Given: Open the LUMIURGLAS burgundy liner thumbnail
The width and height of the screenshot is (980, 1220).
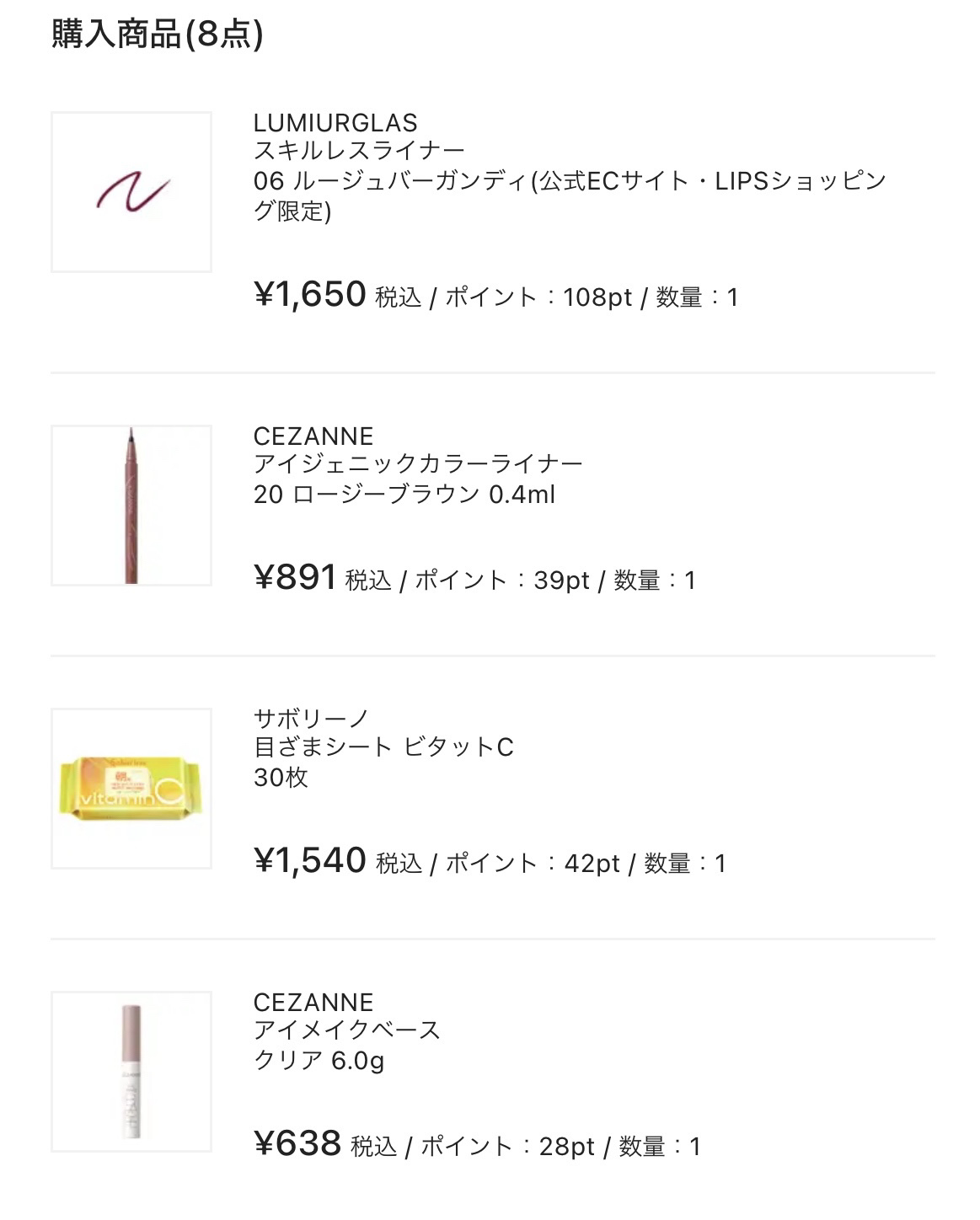Looking at the screenshot, I should pos(131,192).
